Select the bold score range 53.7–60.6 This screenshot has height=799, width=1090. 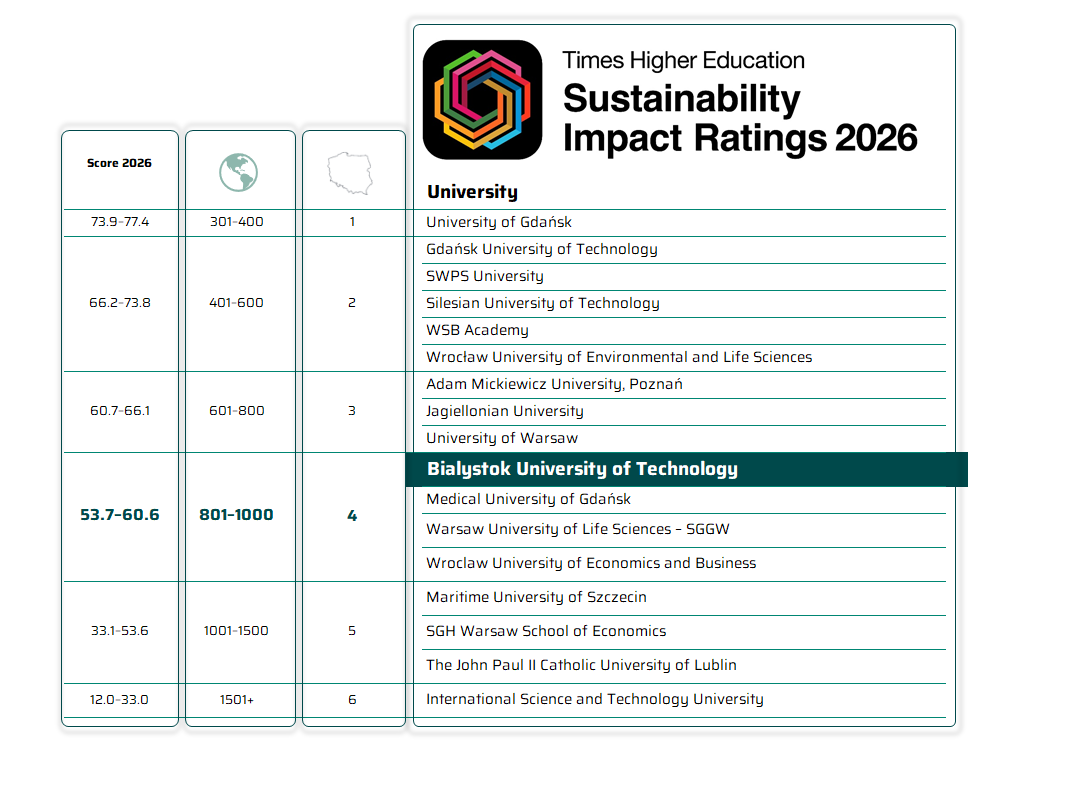120,515
